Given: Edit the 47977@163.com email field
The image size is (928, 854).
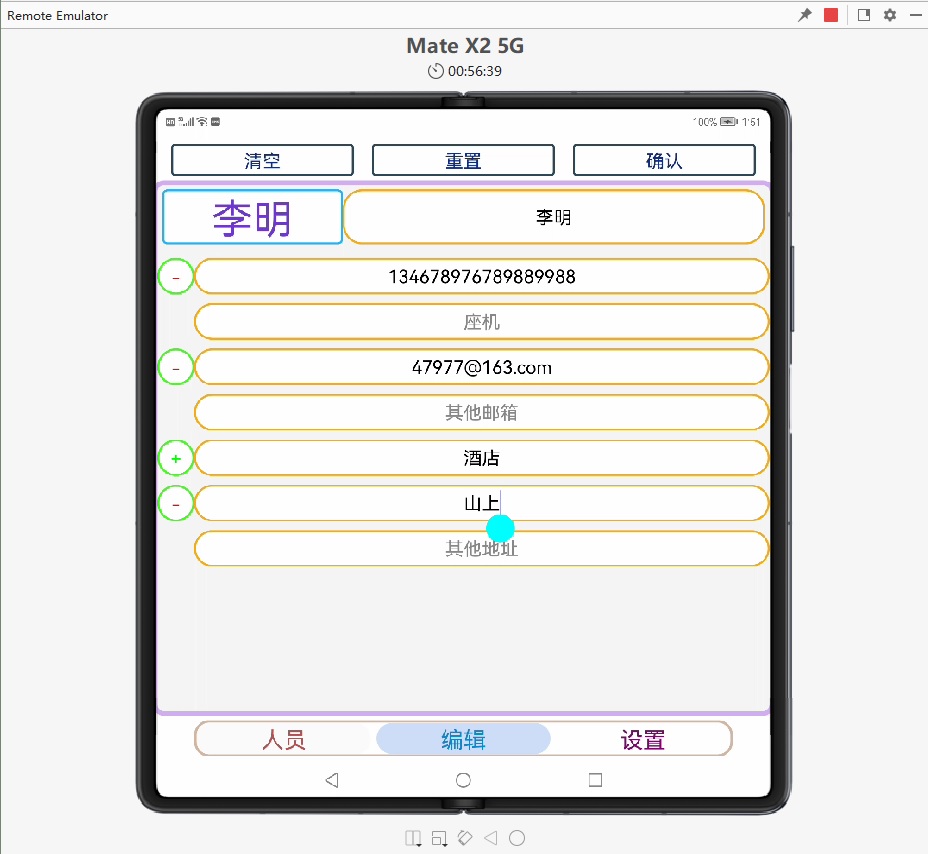Looking at the screenshot, I should [481, 367].
